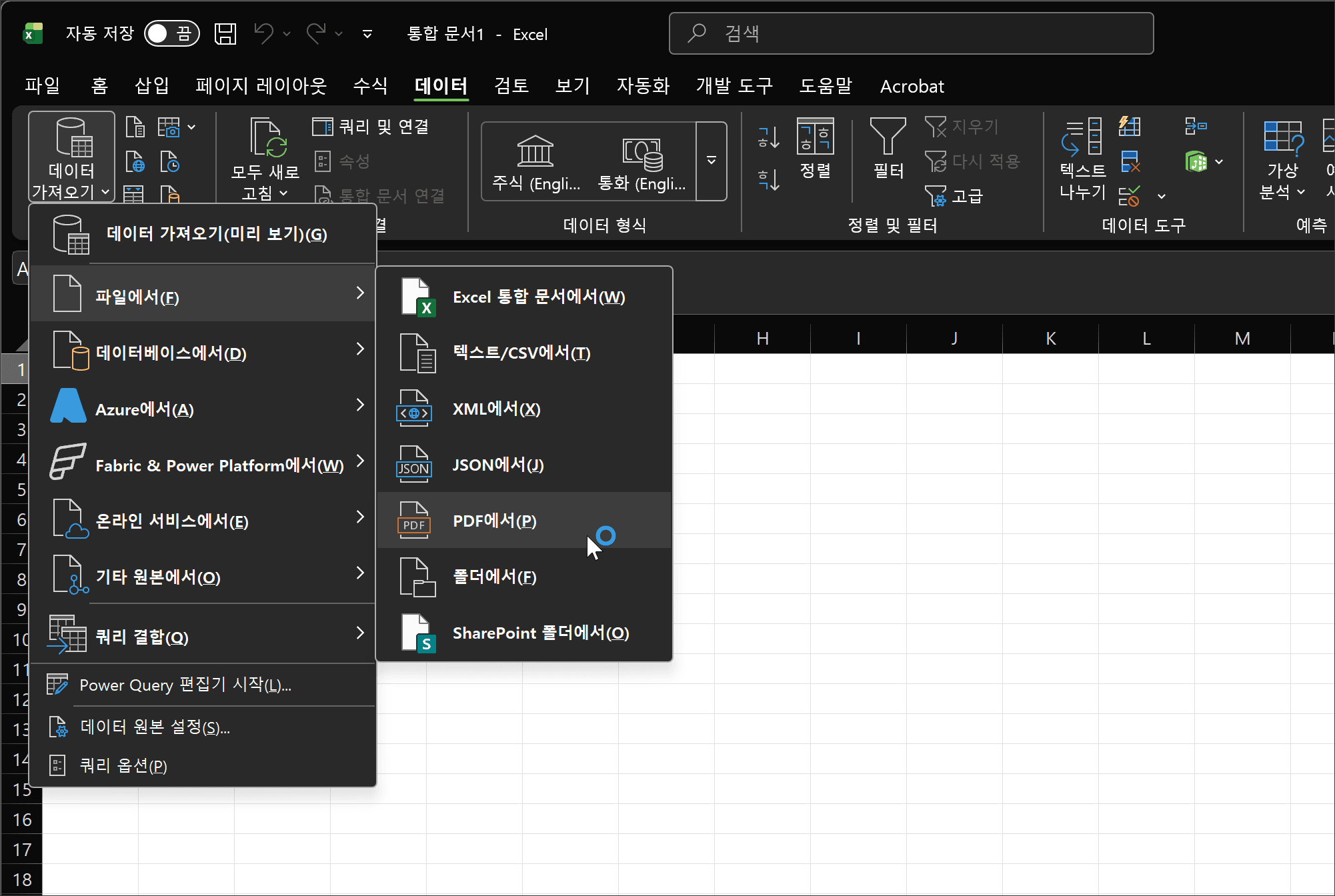The width and height of the screenshot is (1335, 896).
Task: Click the Undo arrow icon
Action: (x=264, y=33)
